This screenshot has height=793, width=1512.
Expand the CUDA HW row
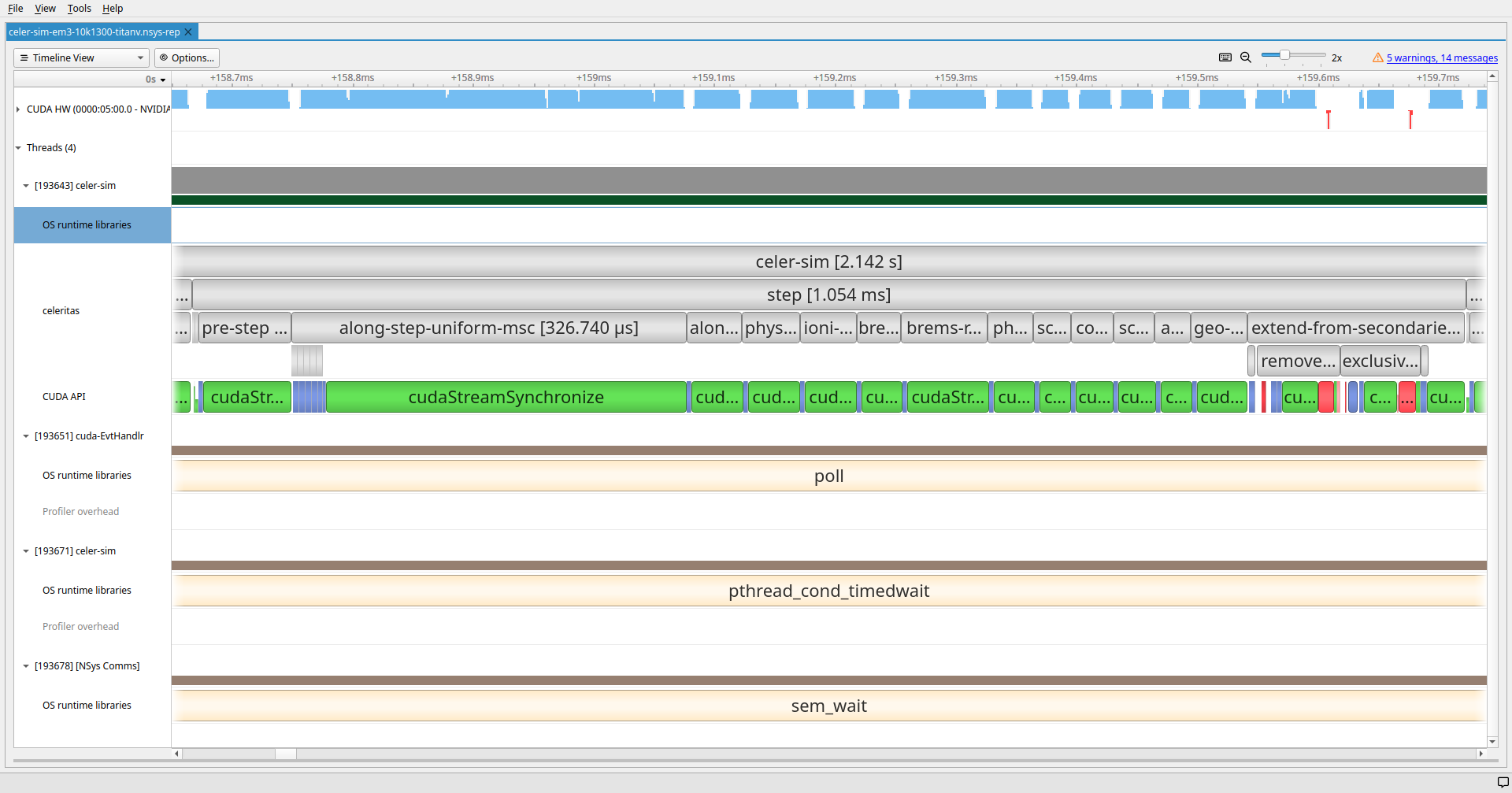click(x=18, y=109)
